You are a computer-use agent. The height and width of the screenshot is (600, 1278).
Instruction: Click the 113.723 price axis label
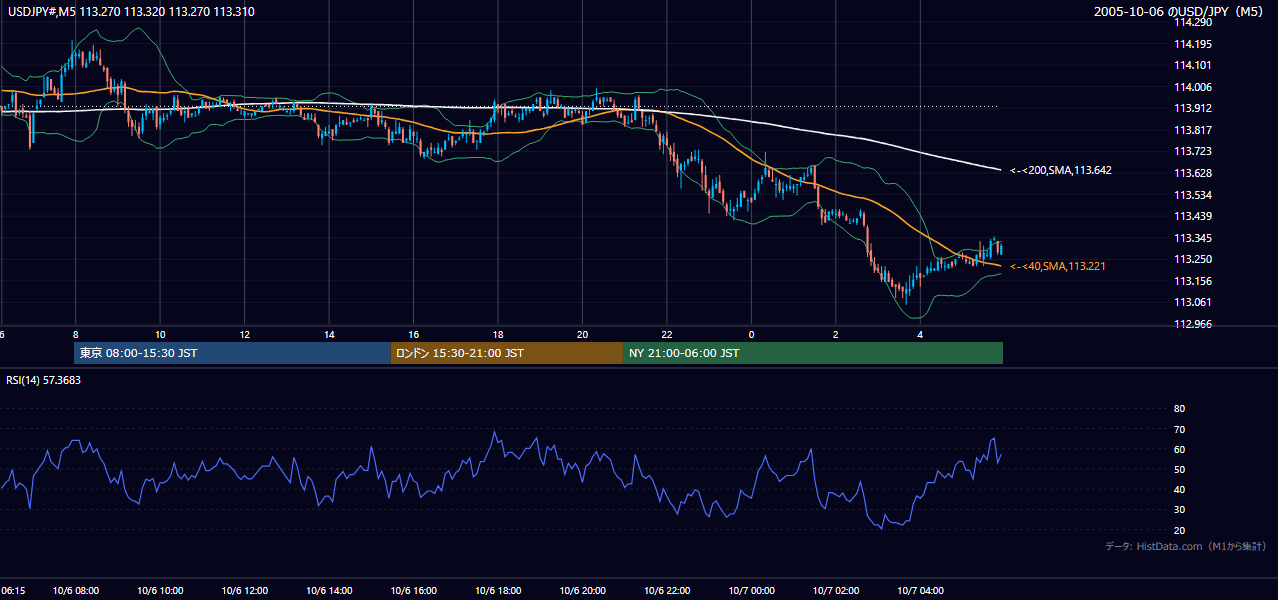pyautogui.click(x=1192, y=151)
